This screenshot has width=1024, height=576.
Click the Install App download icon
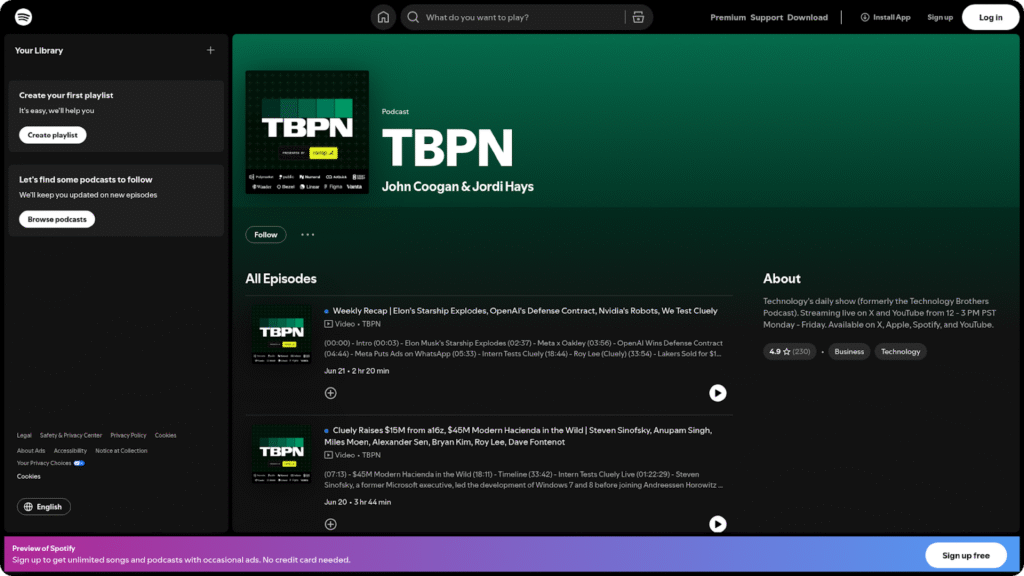point(865,17)
